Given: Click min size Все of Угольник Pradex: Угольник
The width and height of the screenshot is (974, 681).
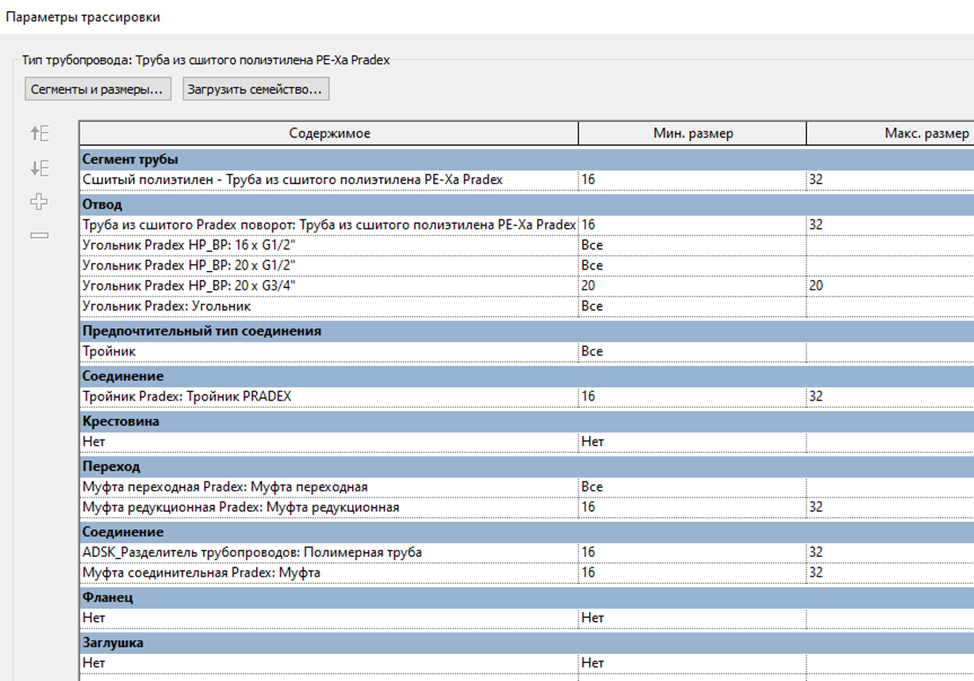Looking at the screenshot, I should [693, 306].
